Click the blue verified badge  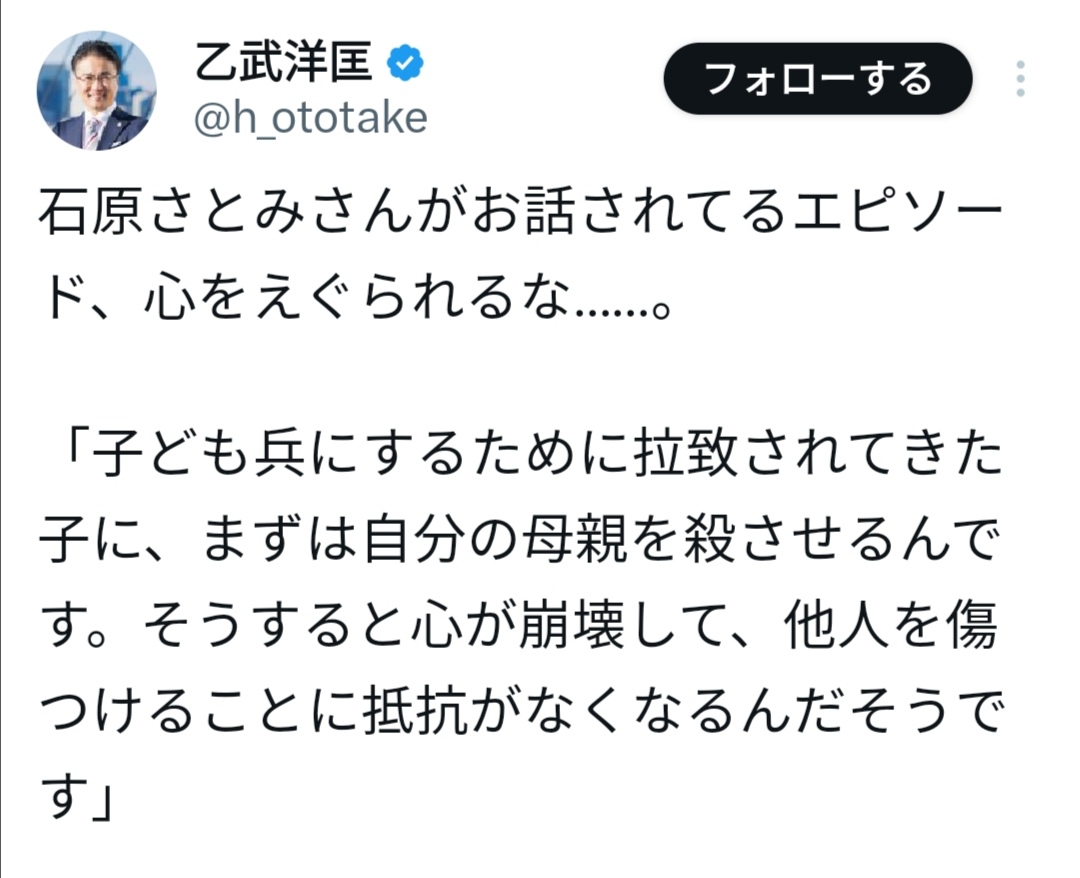[x=405, y=66]
